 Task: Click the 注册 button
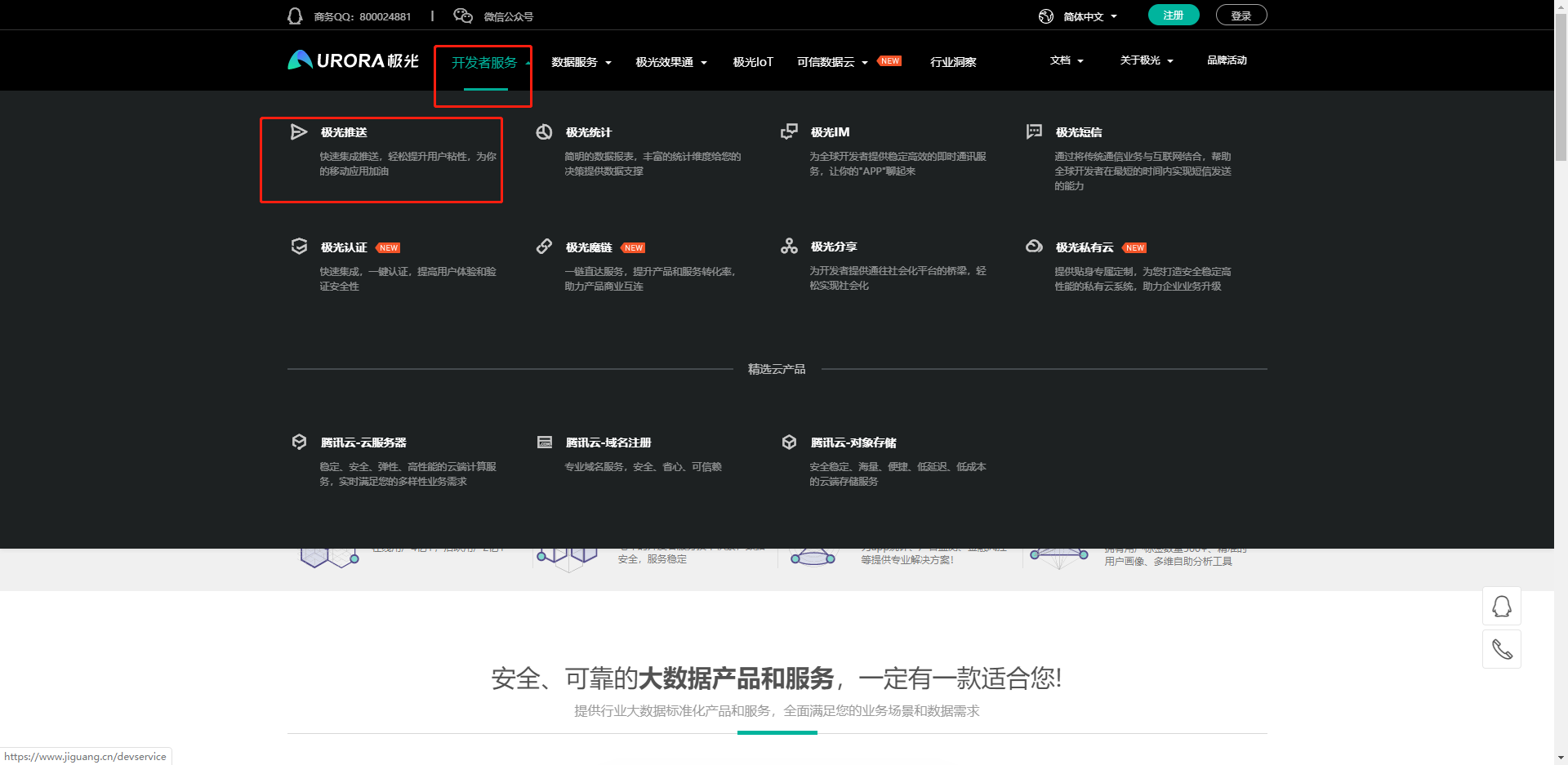click(1174, 15)
